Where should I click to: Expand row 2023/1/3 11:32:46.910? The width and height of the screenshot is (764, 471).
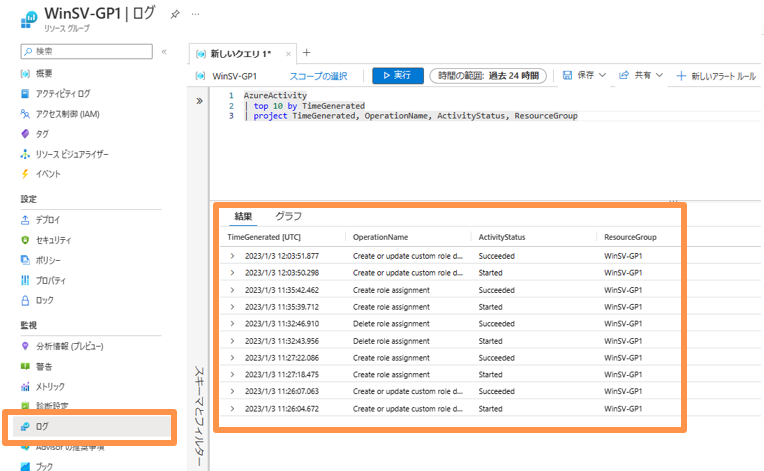pos(232,323)
